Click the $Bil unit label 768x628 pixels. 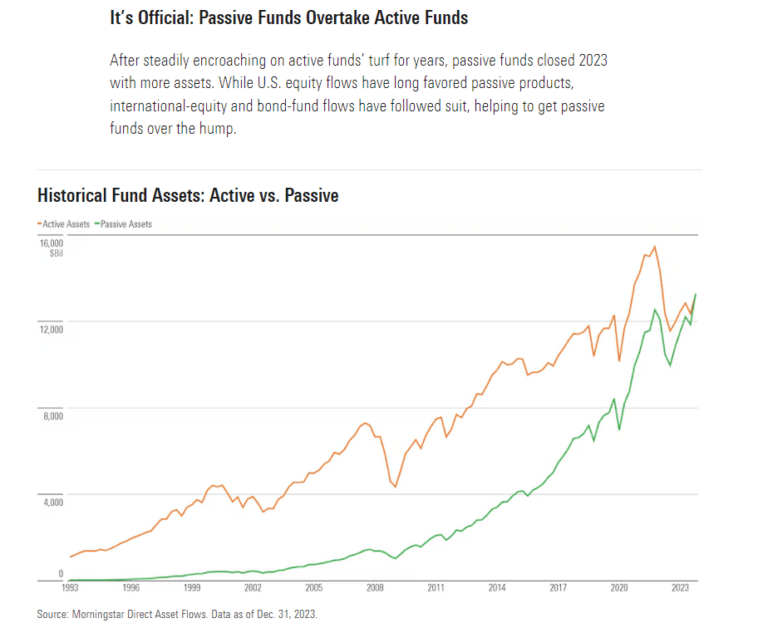(x=57, y=254)
